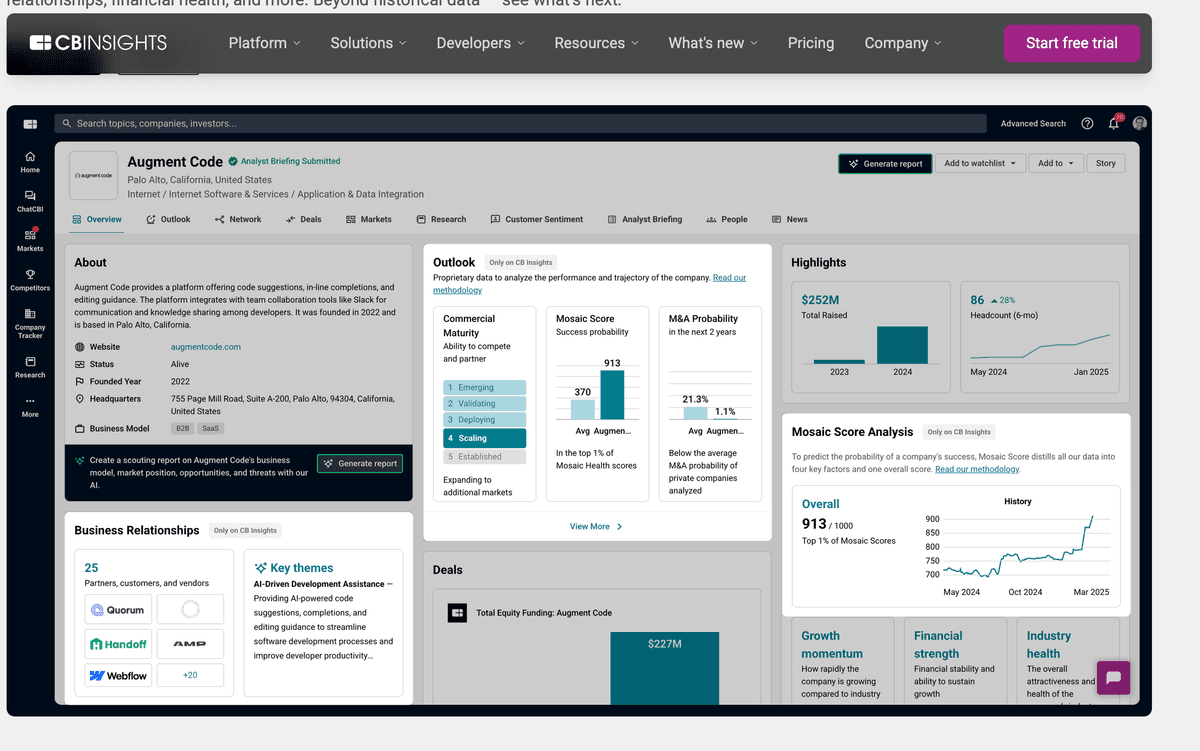
Task: Switch to the Customer Sentiment tab
Action: coord(538,219)
